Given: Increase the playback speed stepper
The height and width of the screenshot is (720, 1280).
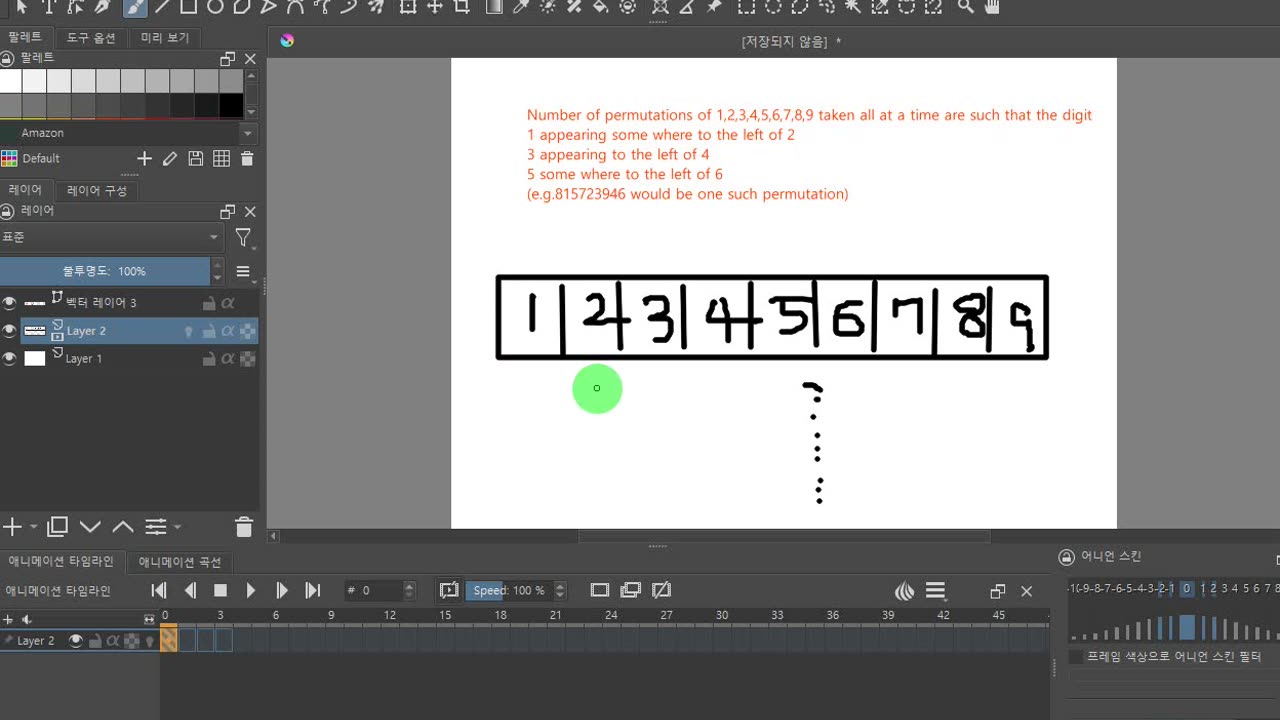Looking at the screenshot, I should coord(560,586).
